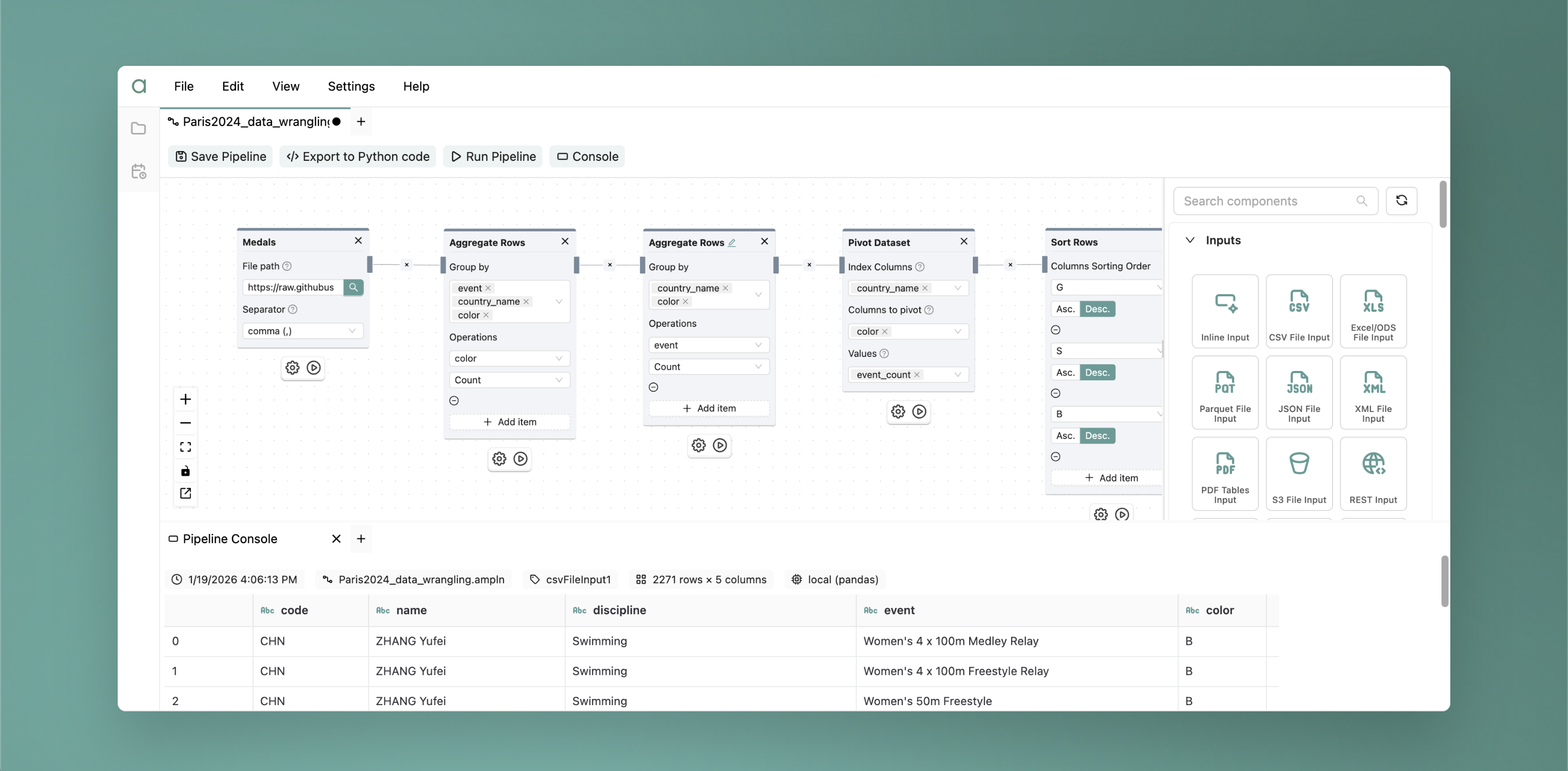The image size is (1568, 771).
Task: Select the CSV File Input component
Action: coord(1299,311)
